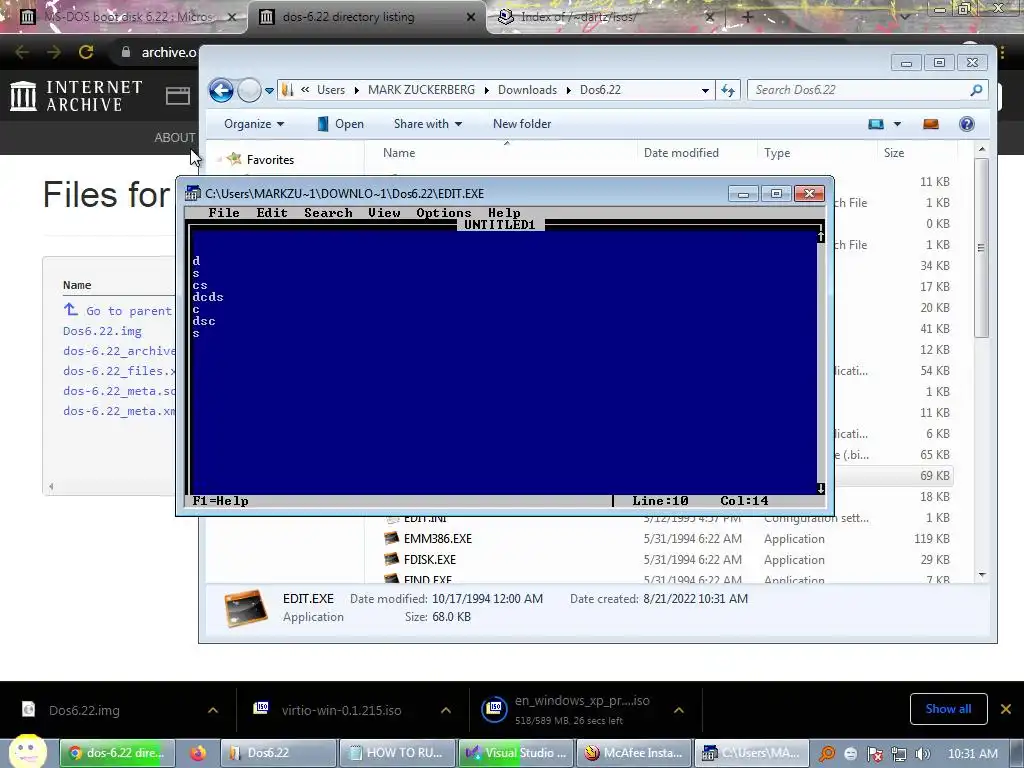This screenshot has height=768, width=1024.
Task: Sort files by the Size column
Action: (894, 153)
